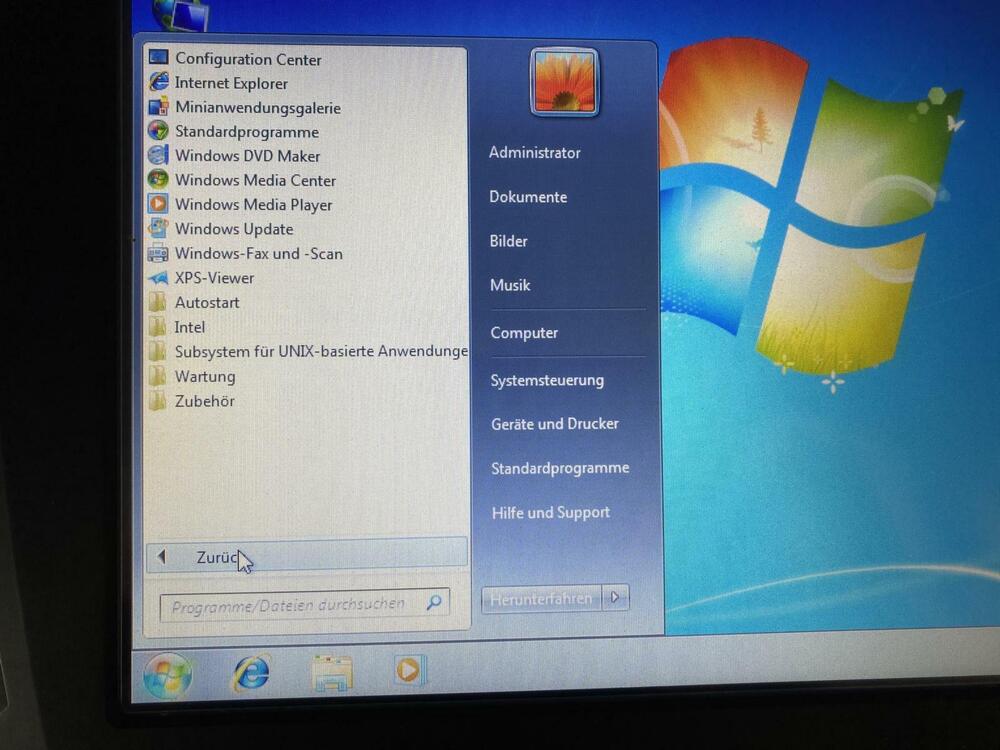The width and height of the screenshot is (1000, 750).
Task: Click the XPS-Viewer icon
Action: pos(158,278)
